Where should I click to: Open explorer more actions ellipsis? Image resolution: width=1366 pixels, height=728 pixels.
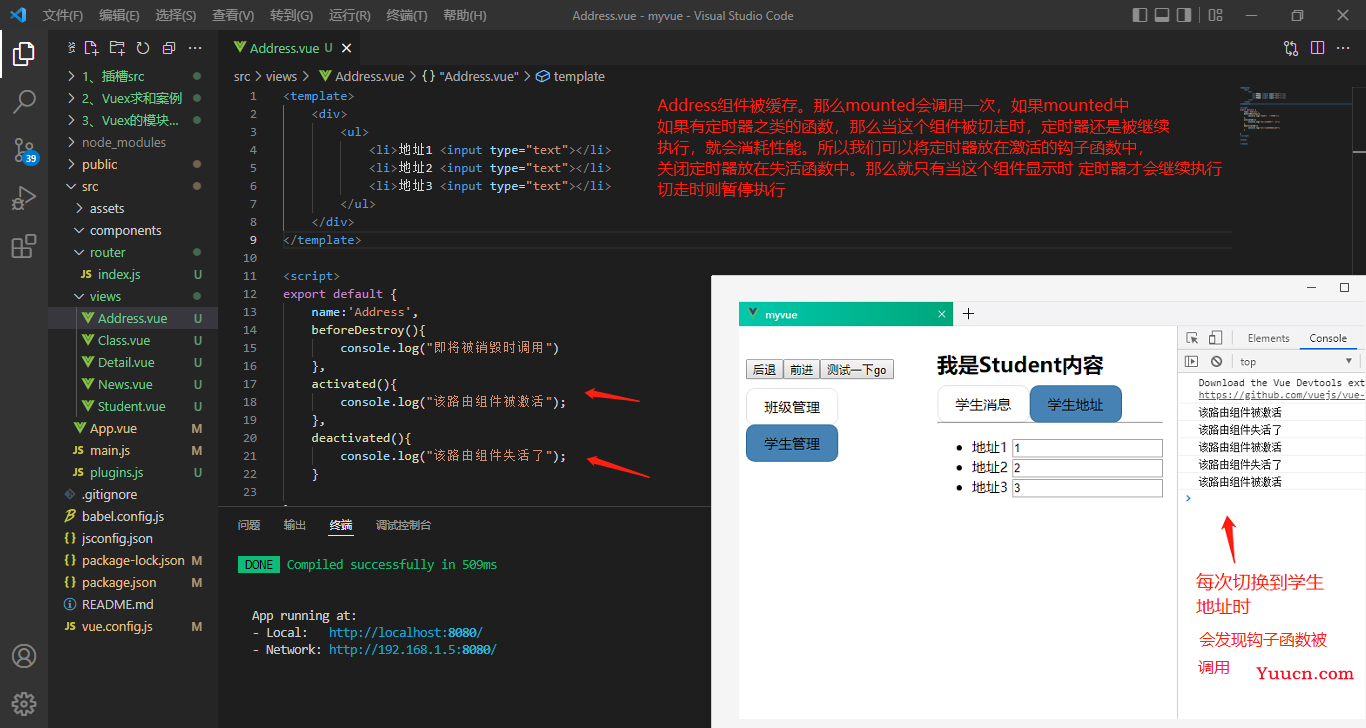click(x=195, y=48)
